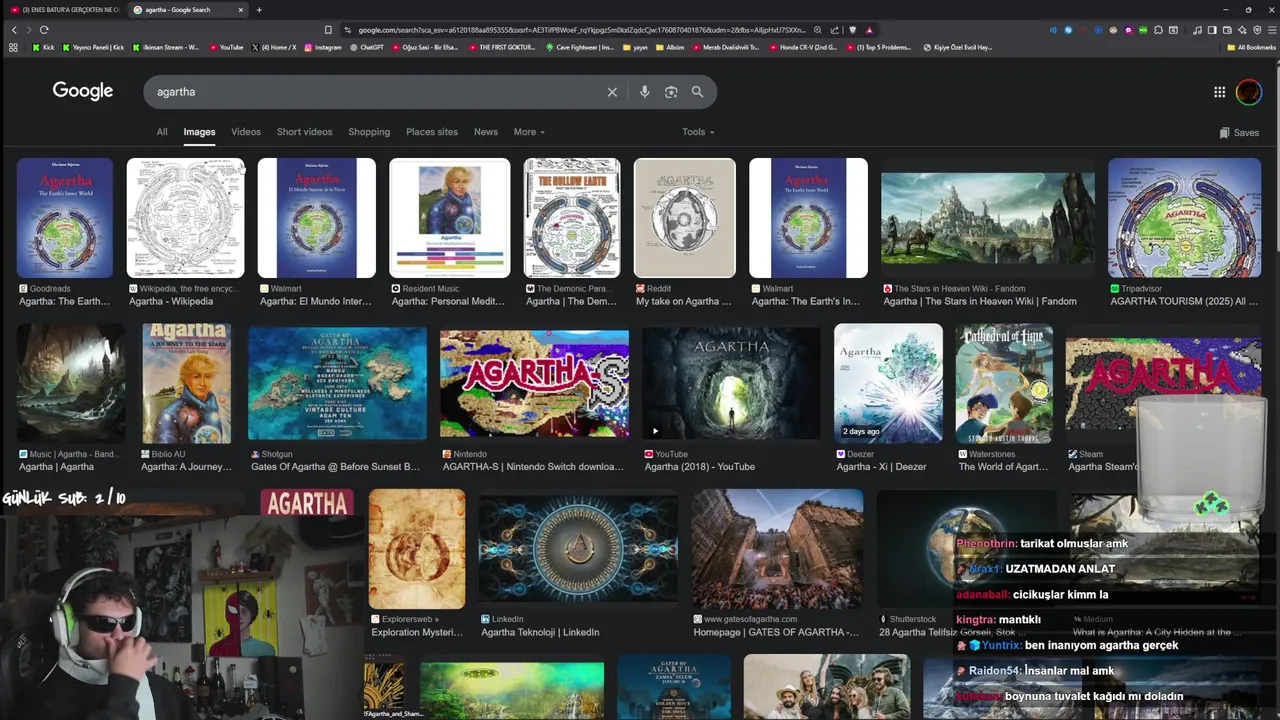This screenshot has height=720, width=1280.
Task: Share this page with the address bar share icon
Action: tap(834, 30)
